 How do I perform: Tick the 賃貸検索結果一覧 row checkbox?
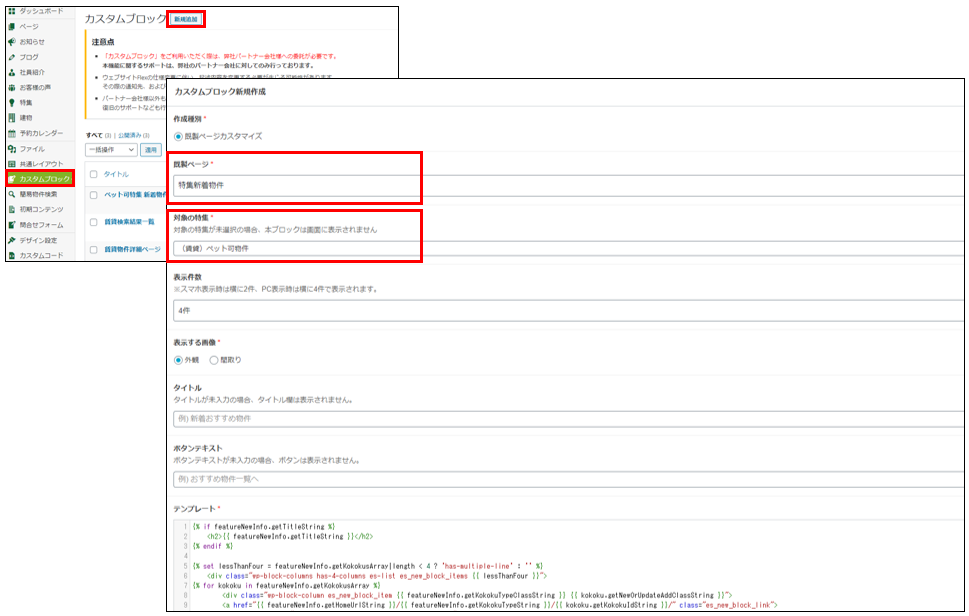click(x=93, y=222)
